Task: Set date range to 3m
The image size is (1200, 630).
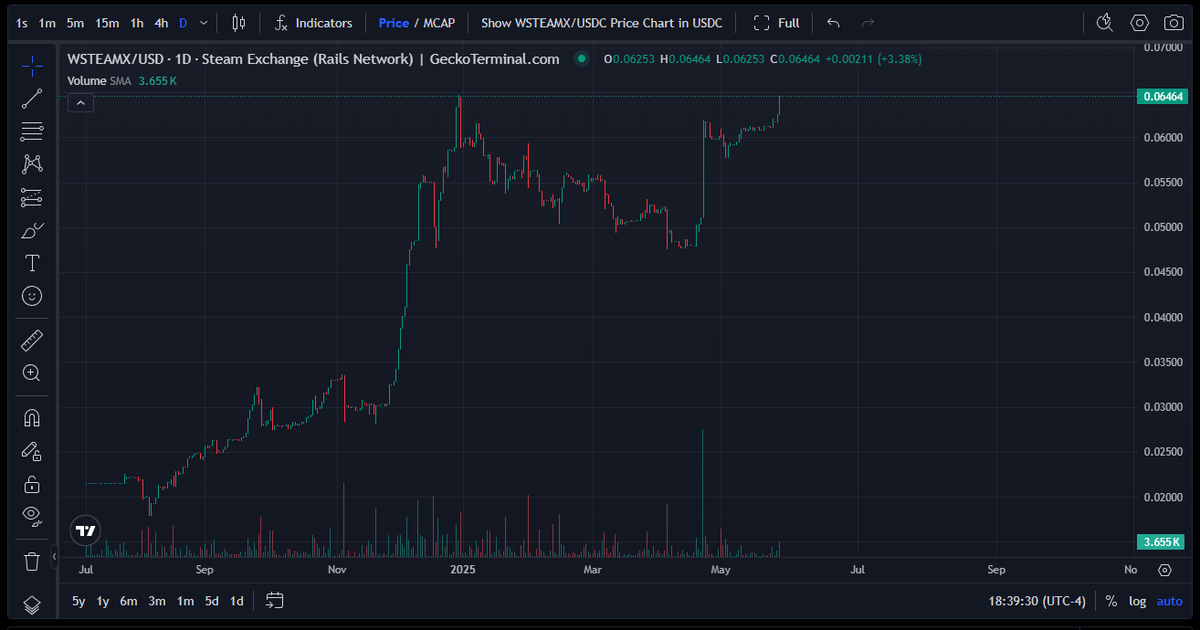Action: (157, 601)
